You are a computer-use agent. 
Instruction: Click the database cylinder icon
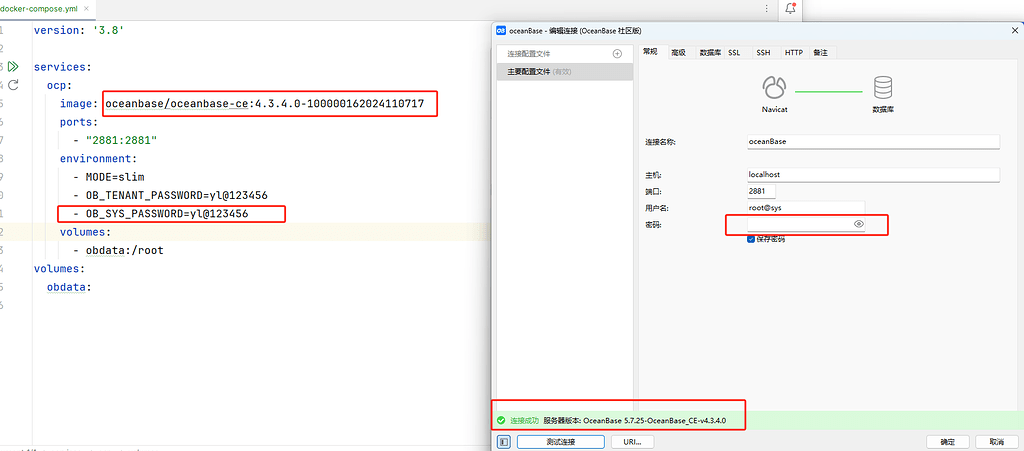click(882, 87)
